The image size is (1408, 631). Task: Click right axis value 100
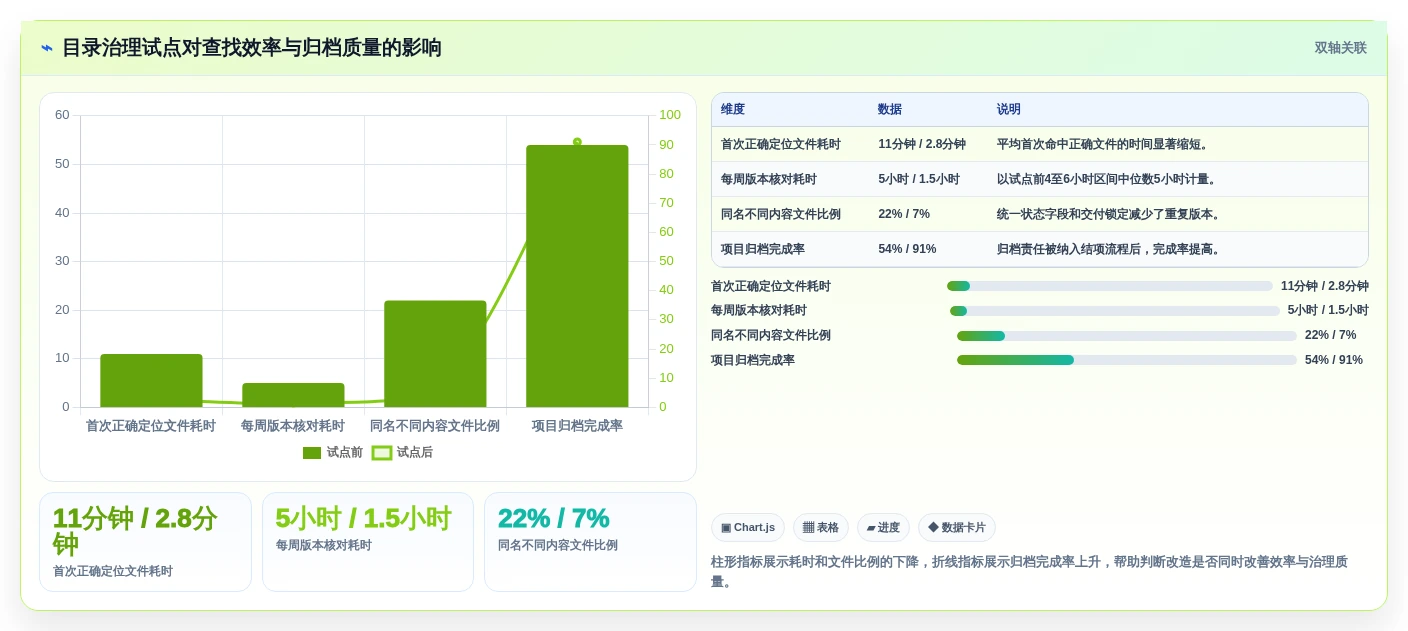coord(670,115)
